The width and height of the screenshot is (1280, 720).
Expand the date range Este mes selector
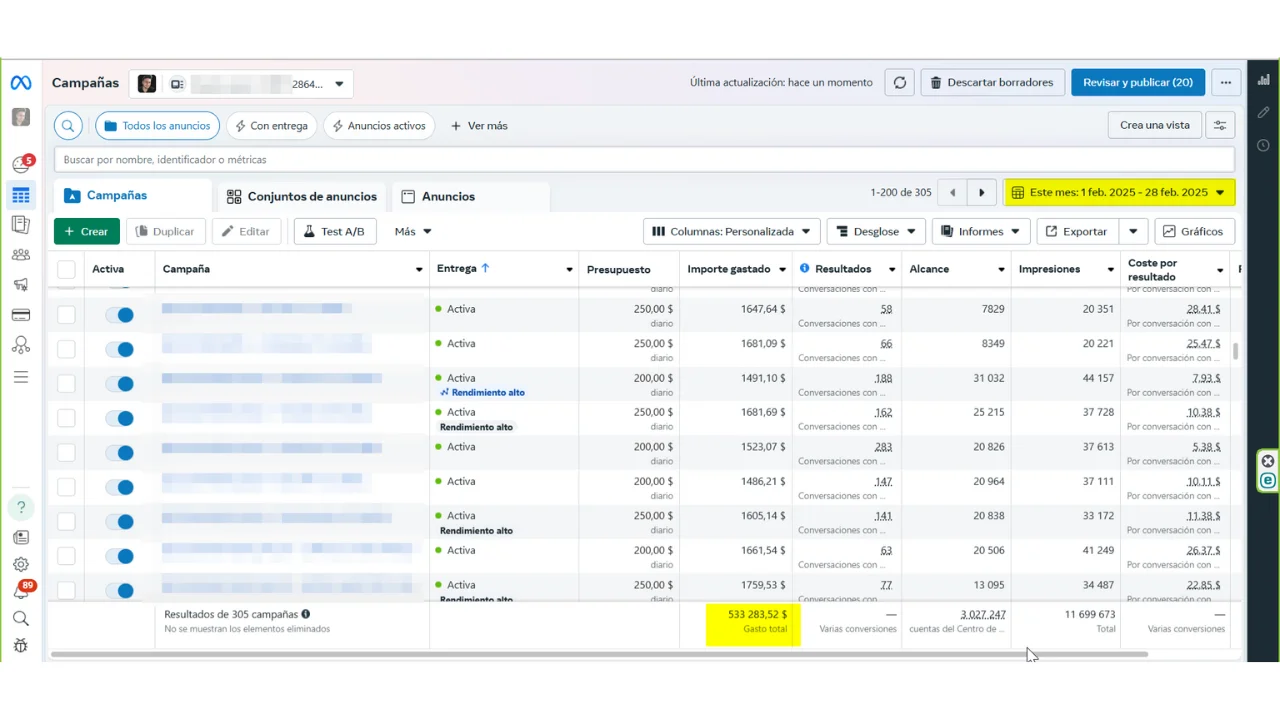click(x=1119, y=192)
